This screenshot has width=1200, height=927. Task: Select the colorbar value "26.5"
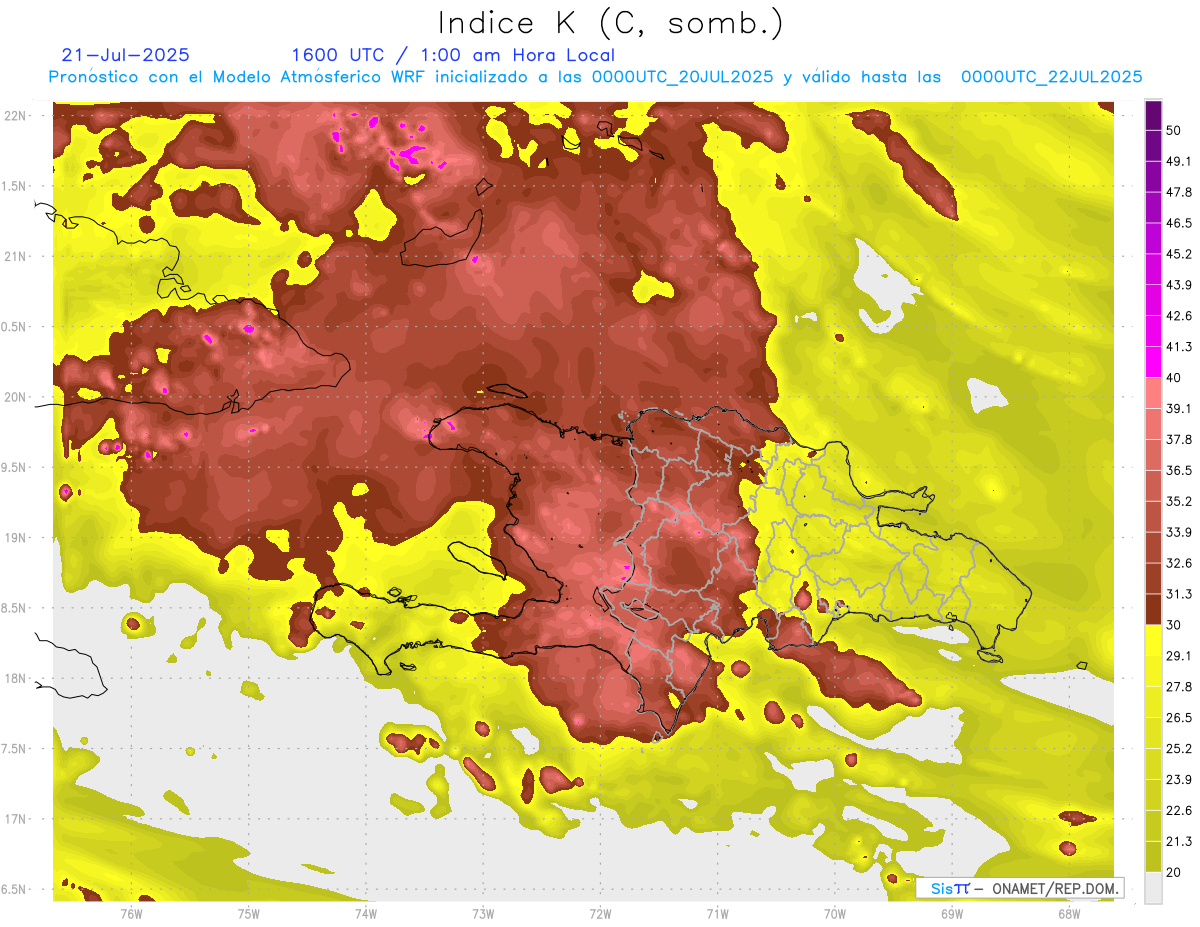[1179, 718]
